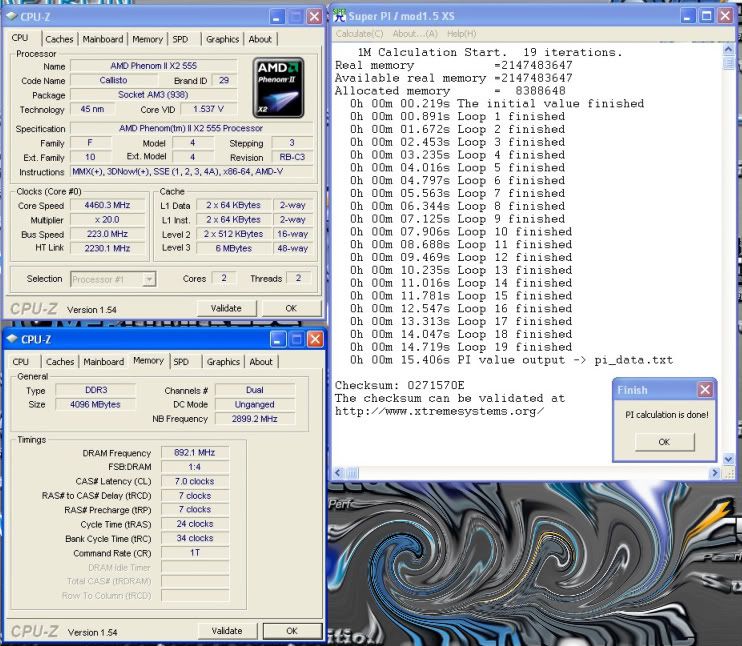Open the Help(H) menu in Super PI
This screenshot has height=646, width=742.
(461, 34)
